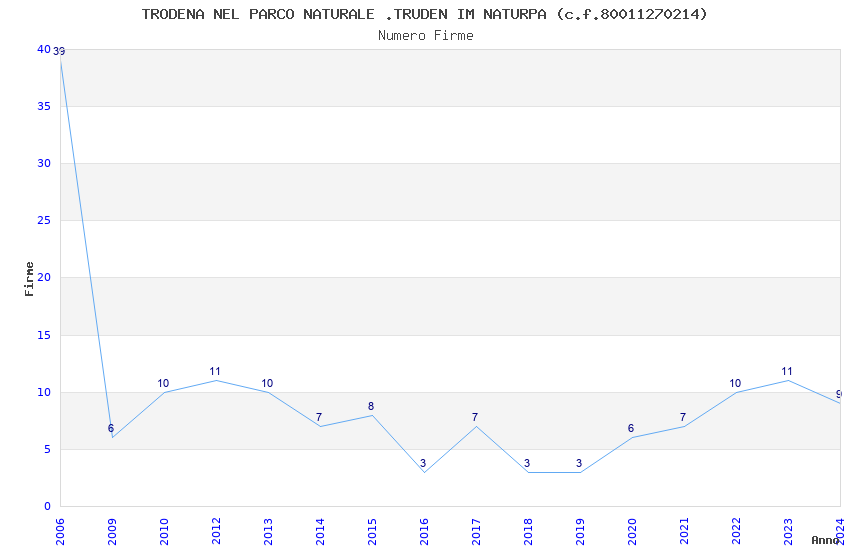This screenshot has width=850, height=550.
Task: Select the data point above year 2009
Action: coord(112,437)
